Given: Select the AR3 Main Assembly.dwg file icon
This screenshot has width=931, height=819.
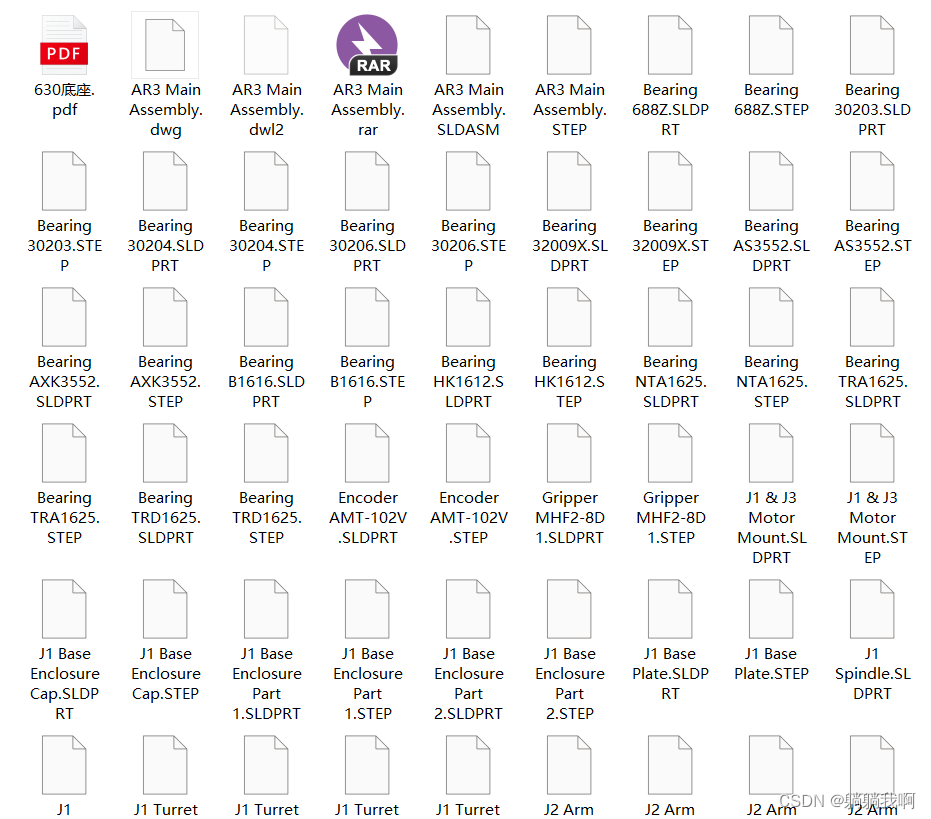Looking at the screenshot, I should [165, 45].
